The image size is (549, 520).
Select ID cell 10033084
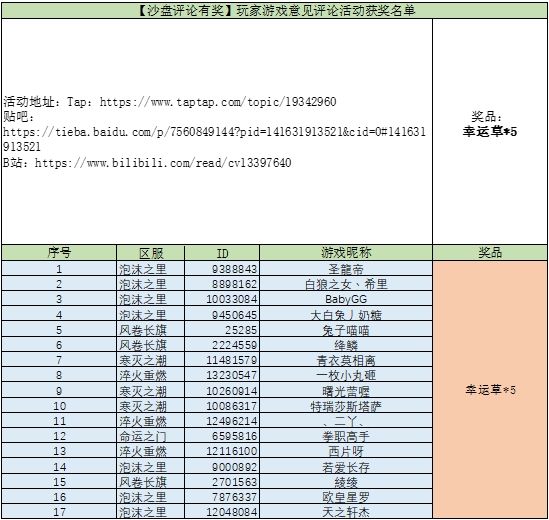click(222, 299)
